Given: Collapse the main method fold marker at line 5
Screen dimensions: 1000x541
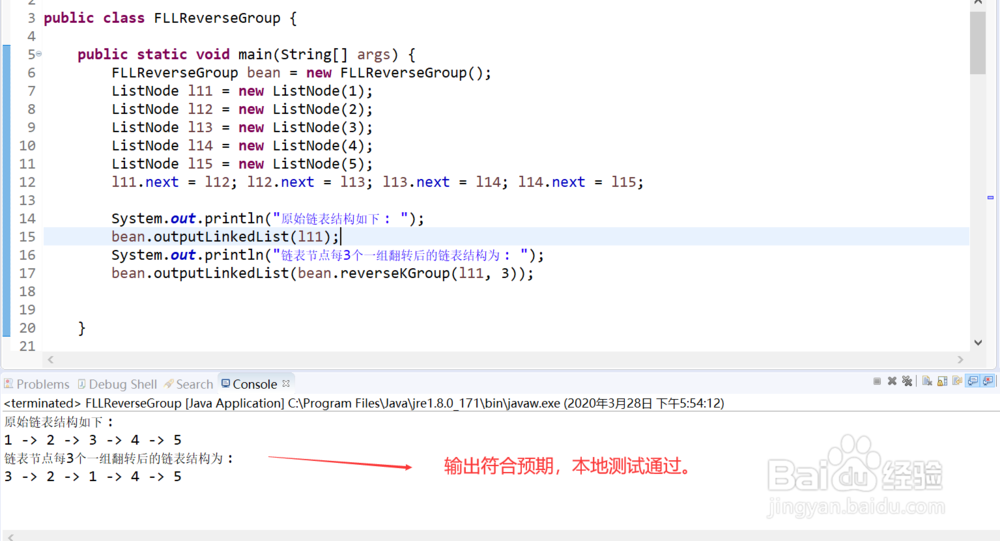Looking at the screenshot, I should click(39, 54).
